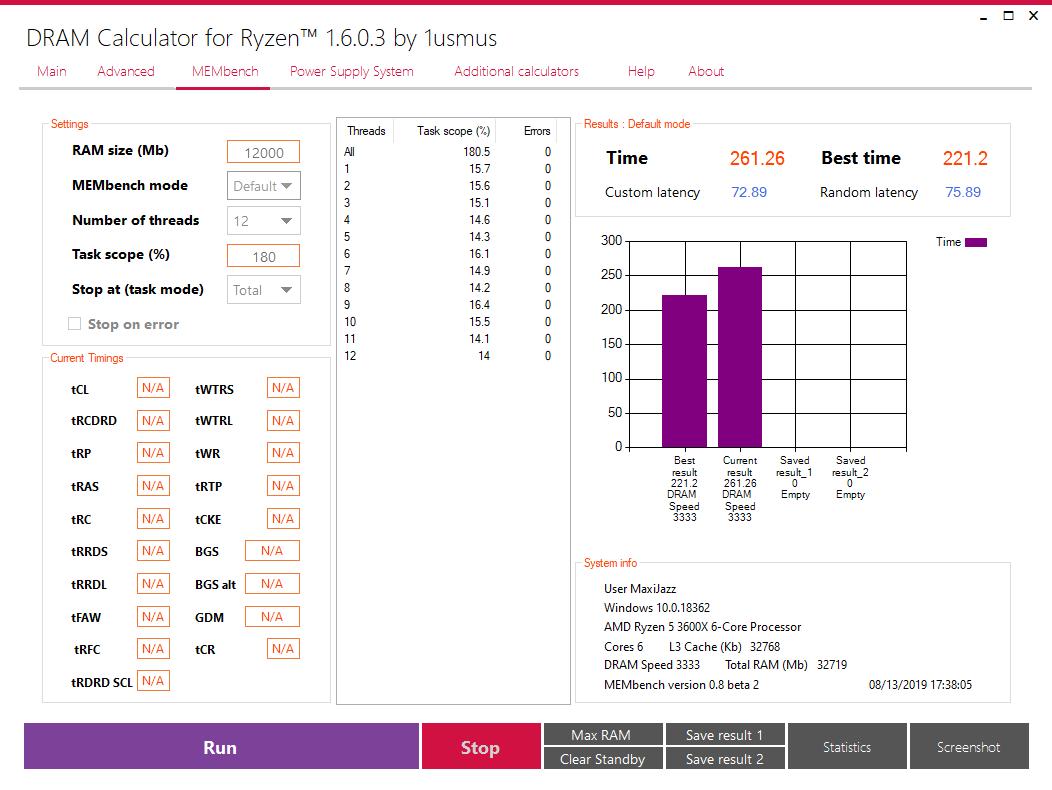Click the tWR timing field
Image resolution: width=1052 pixels, height=790 pixels.
pos(283,453)
